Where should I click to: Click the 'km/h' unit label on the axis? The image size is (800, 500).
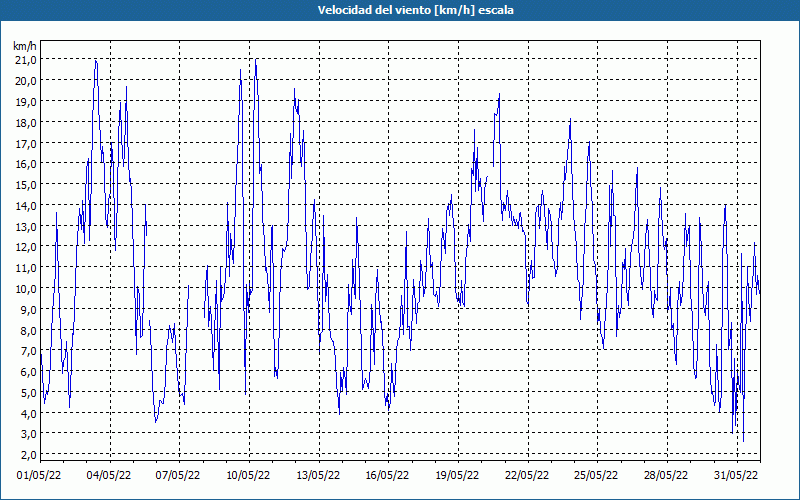(25, 46)
